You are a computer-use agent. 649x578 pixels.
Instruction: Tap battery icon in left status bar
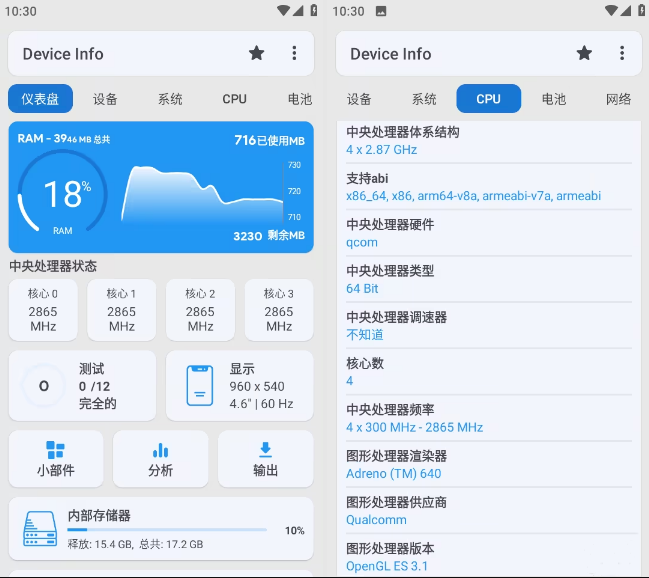click(314, 10)
